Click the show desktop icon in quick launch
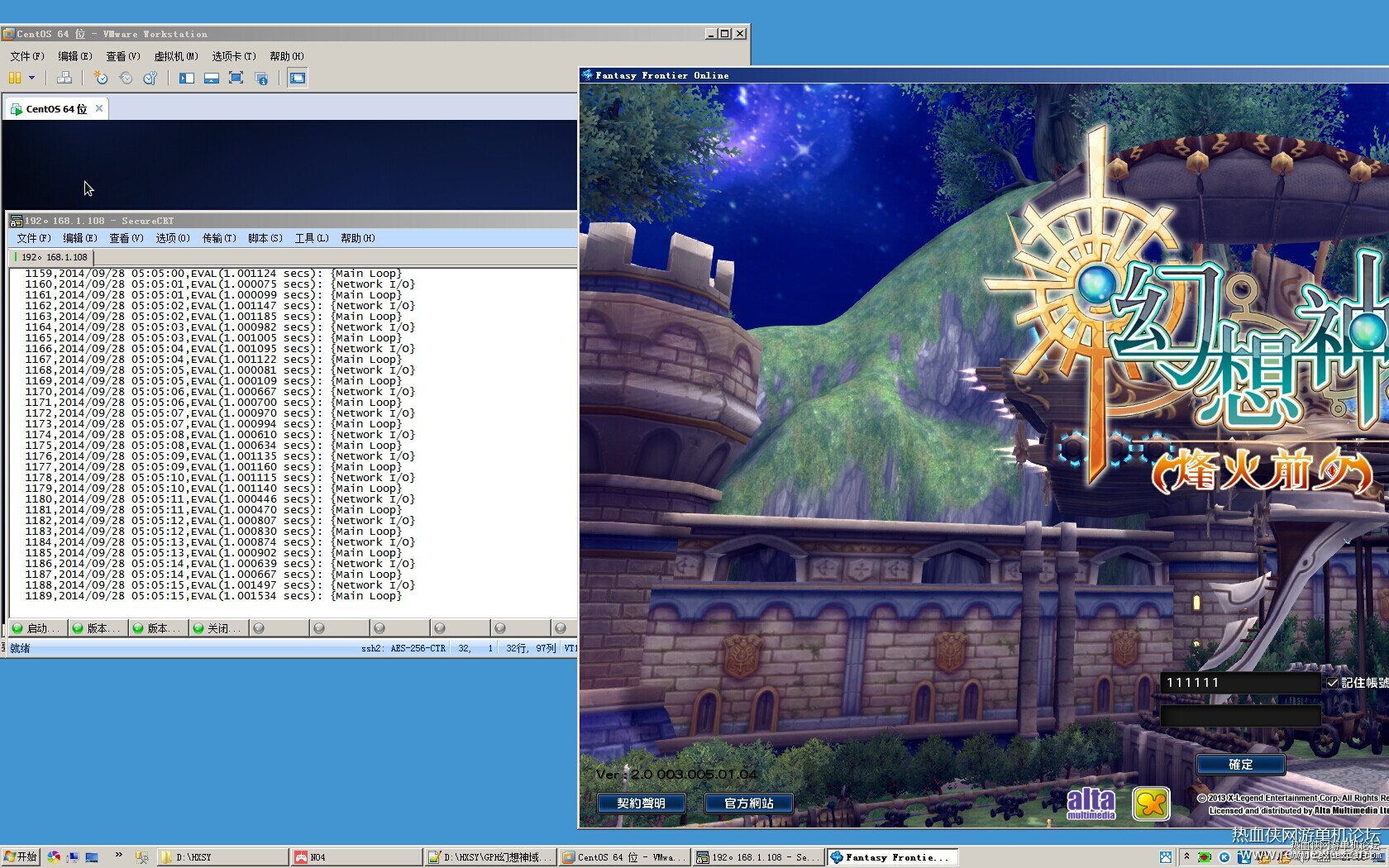Viewport: 1389px width, 868px height. pos(92,857)
